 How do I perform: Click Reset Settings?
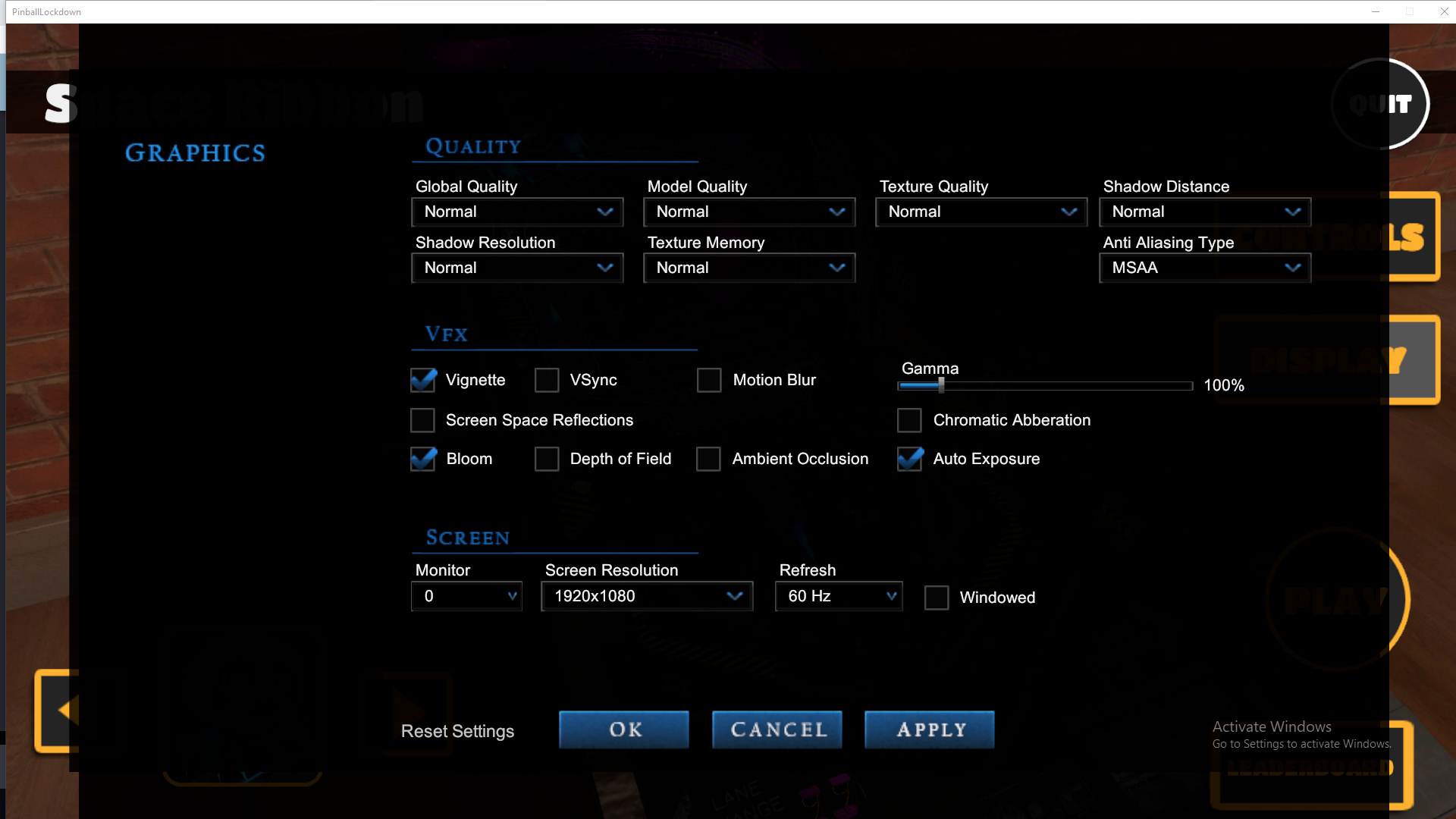click(x=457, y=731)
